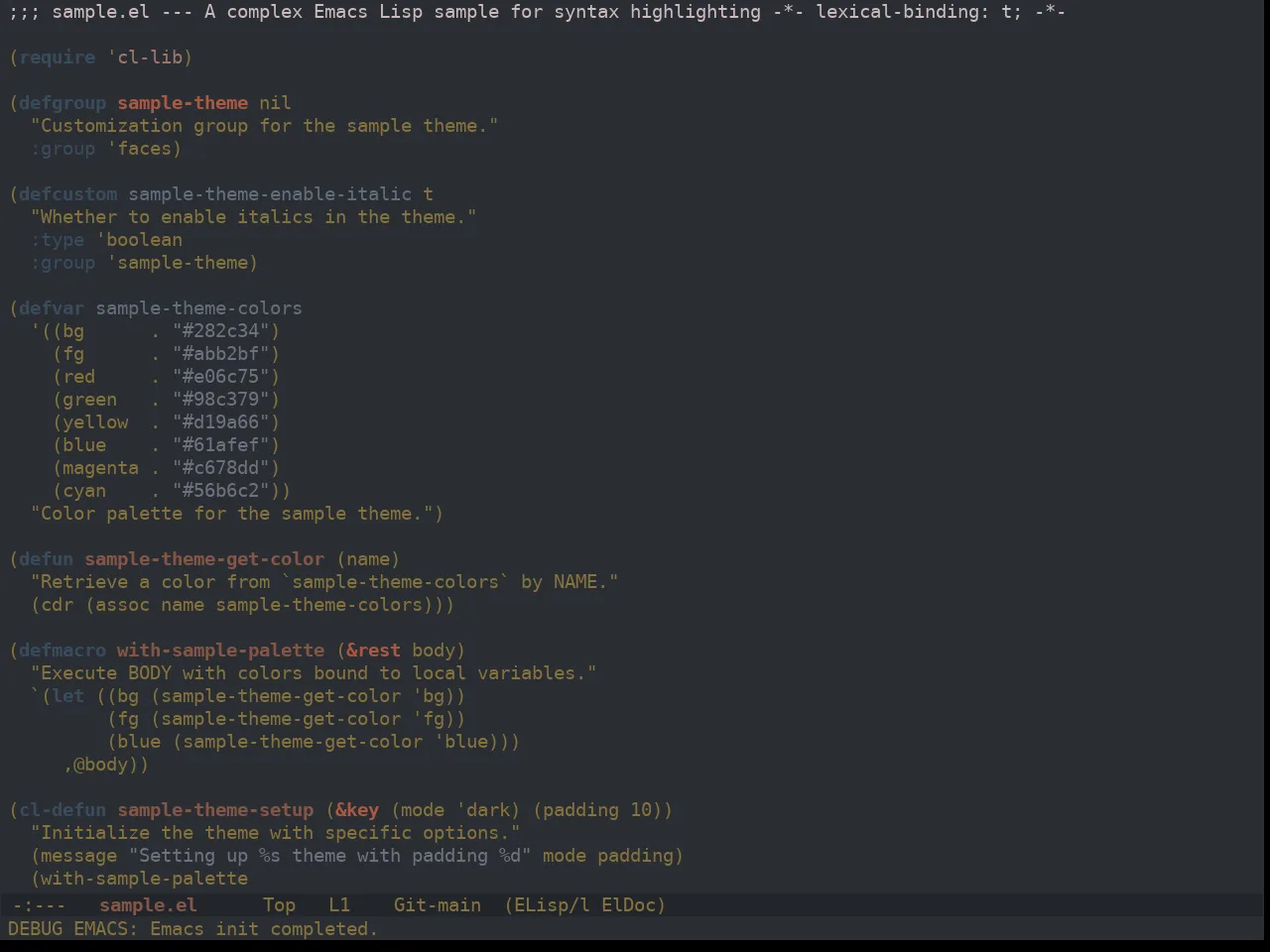1270x952 pixels.
Task: Click the let keyword in the macro body
Action: coord(68,695)
